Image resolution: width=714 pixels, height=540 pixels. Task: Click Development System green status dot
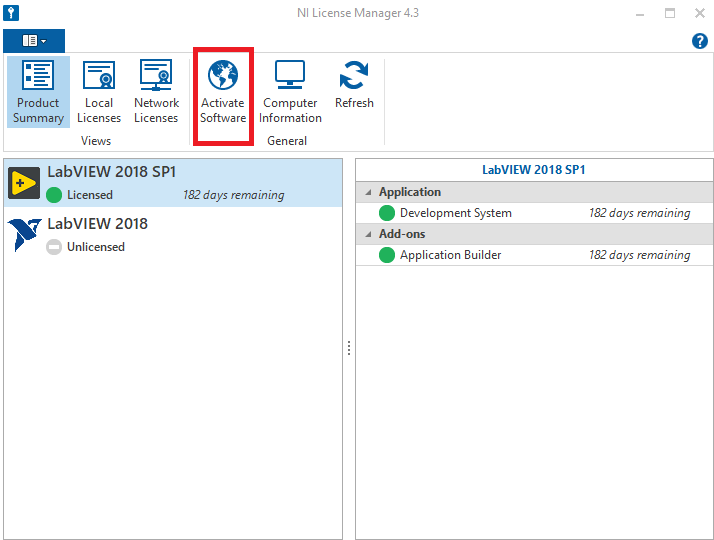(x=387, y=213)
